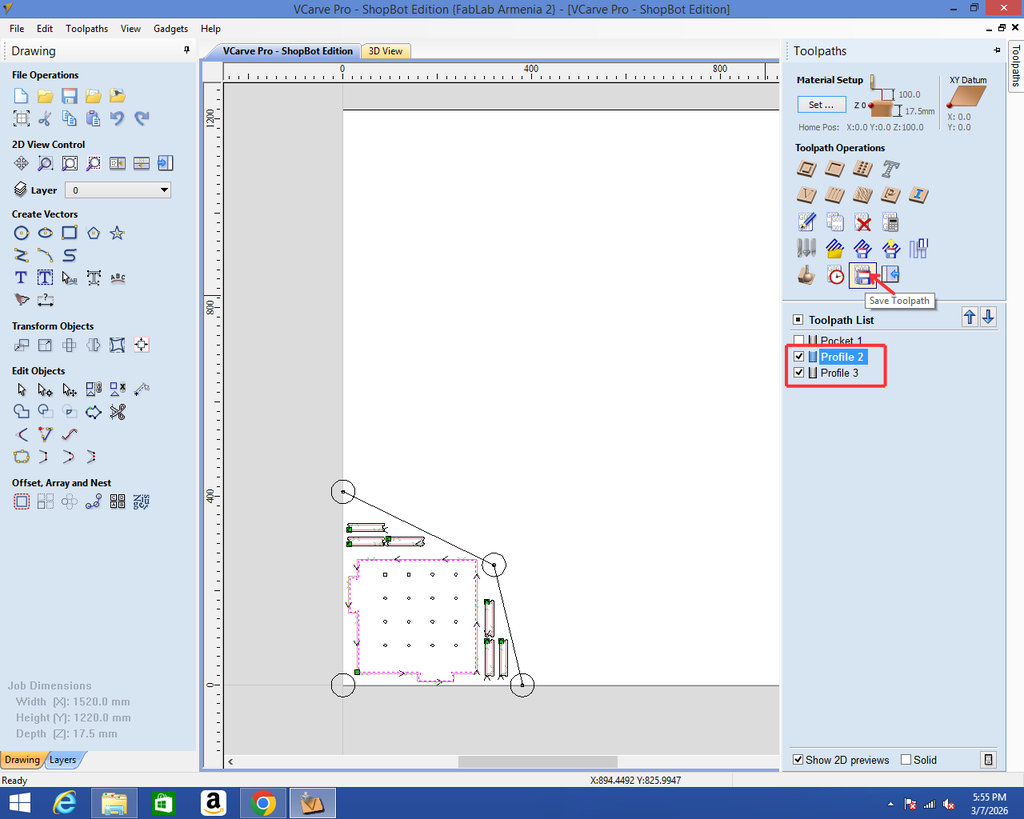Move toolpath up arrow
The width and height of the screenshot is (1024, 819).
(x=970, y=317)
